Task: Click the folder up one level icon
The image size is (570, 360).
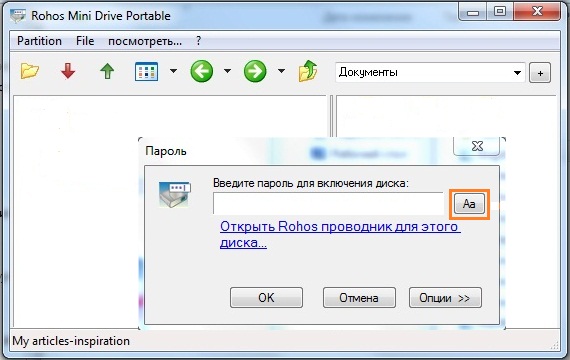Action: 308,71
